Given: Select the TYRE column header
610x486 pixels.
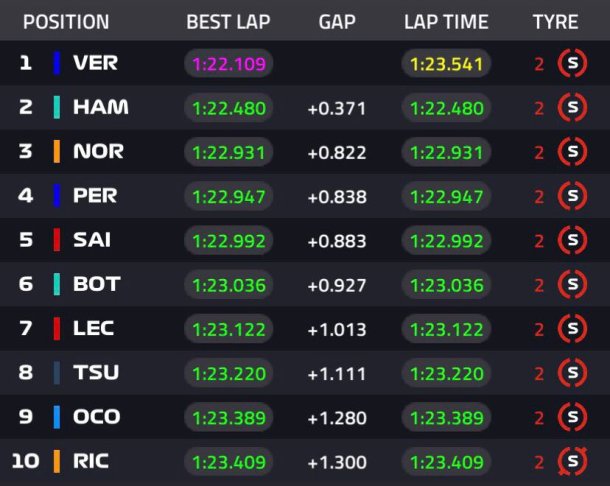Looking at the screenshot, I should (x=556, y=22).
